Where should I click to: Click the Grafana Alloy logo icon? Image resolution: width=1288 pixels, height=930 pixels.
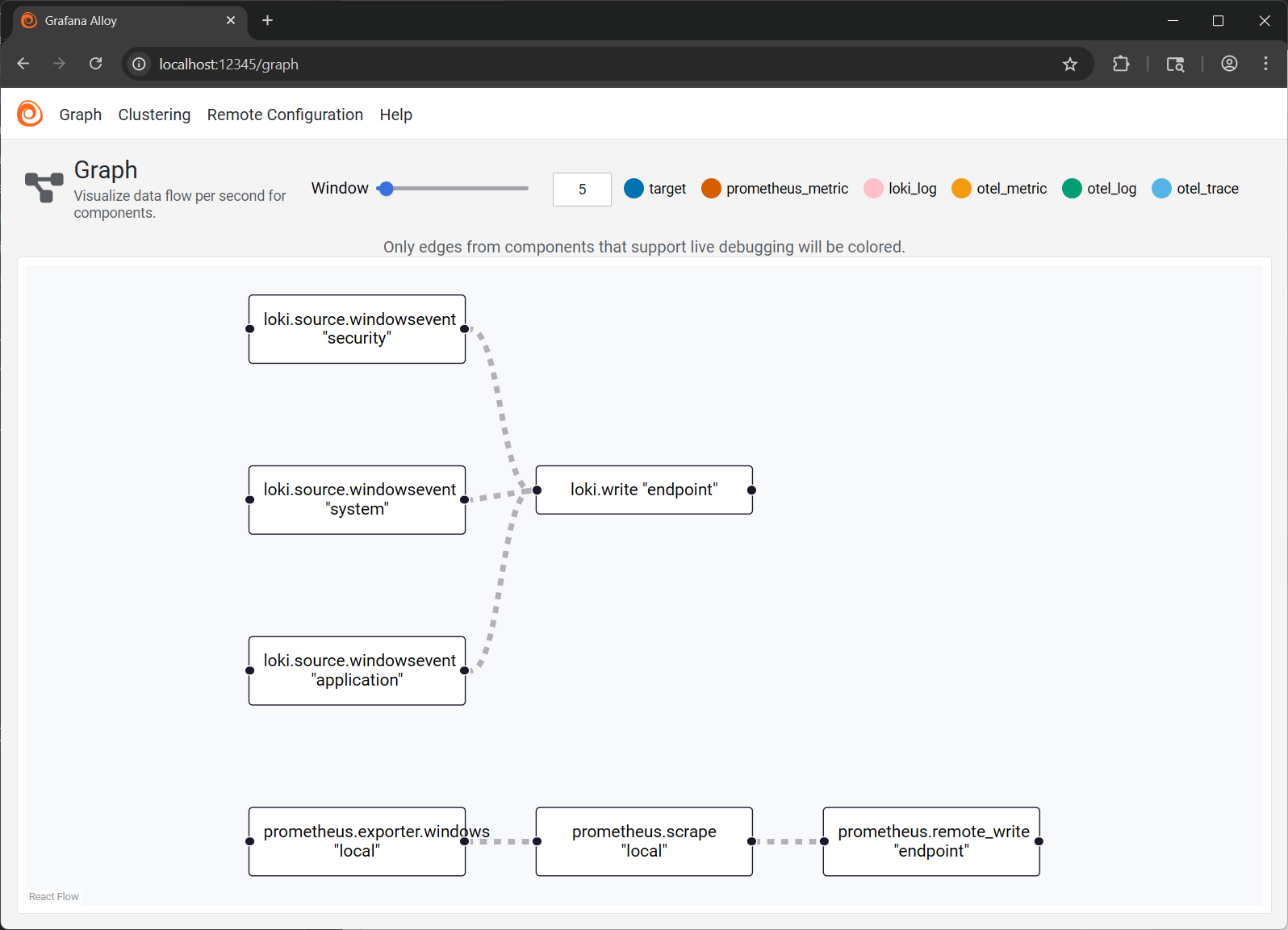30,114
